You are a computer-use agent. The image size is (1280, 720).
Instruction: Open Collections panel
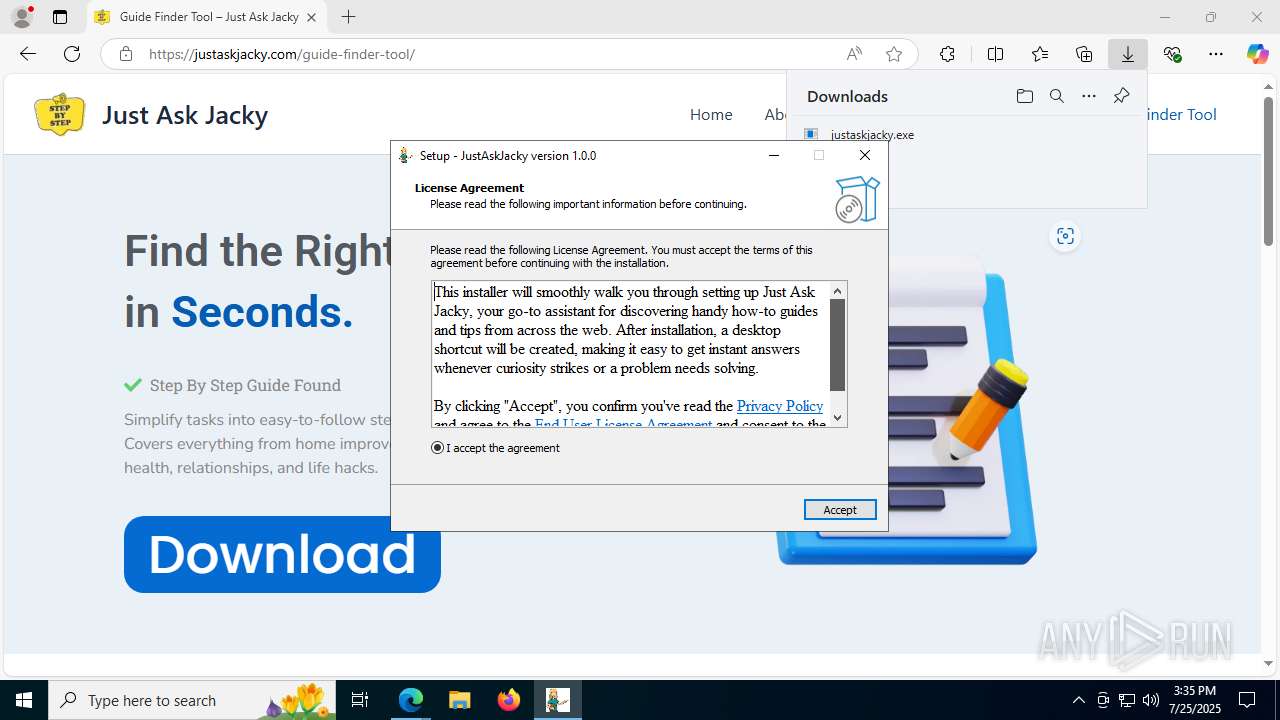click(1084, 54)
